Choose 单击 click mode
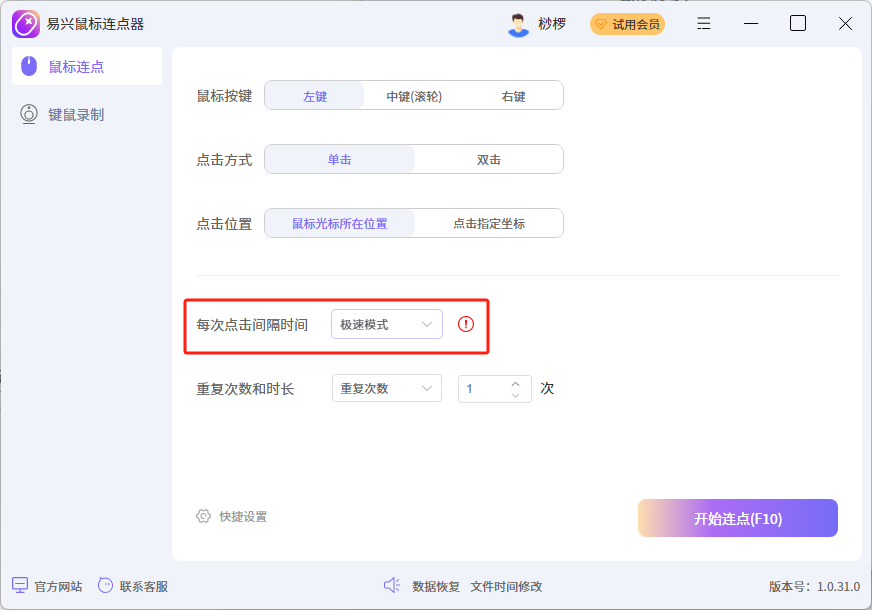 tap(340, 160)
